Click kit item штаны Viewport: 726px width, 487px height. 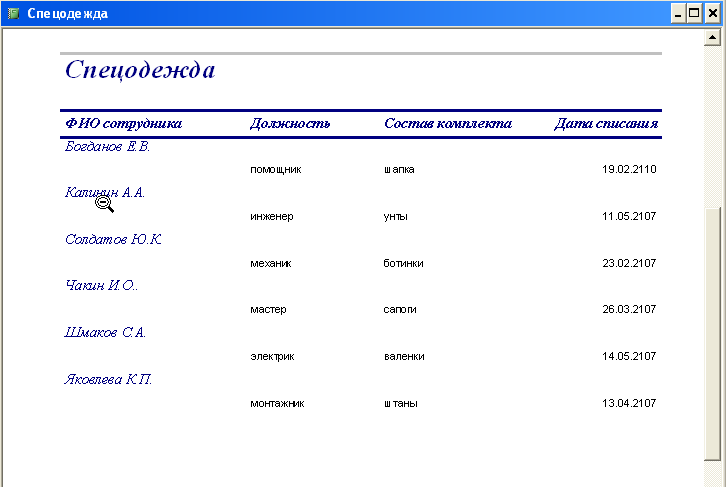(x=401, y=404)
